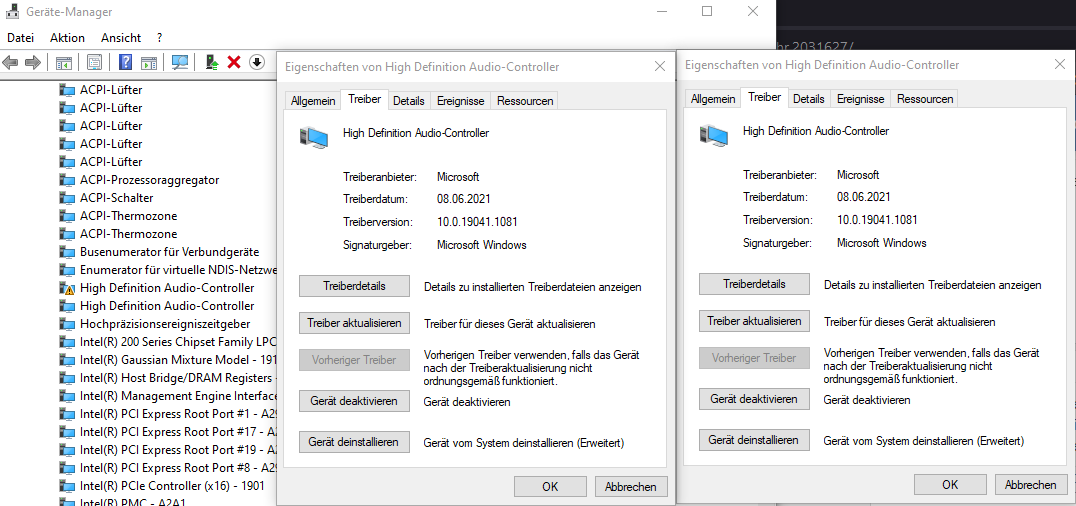Close the right properties dialog with X
This screenshot has height=506, width=1076.
1060,64
